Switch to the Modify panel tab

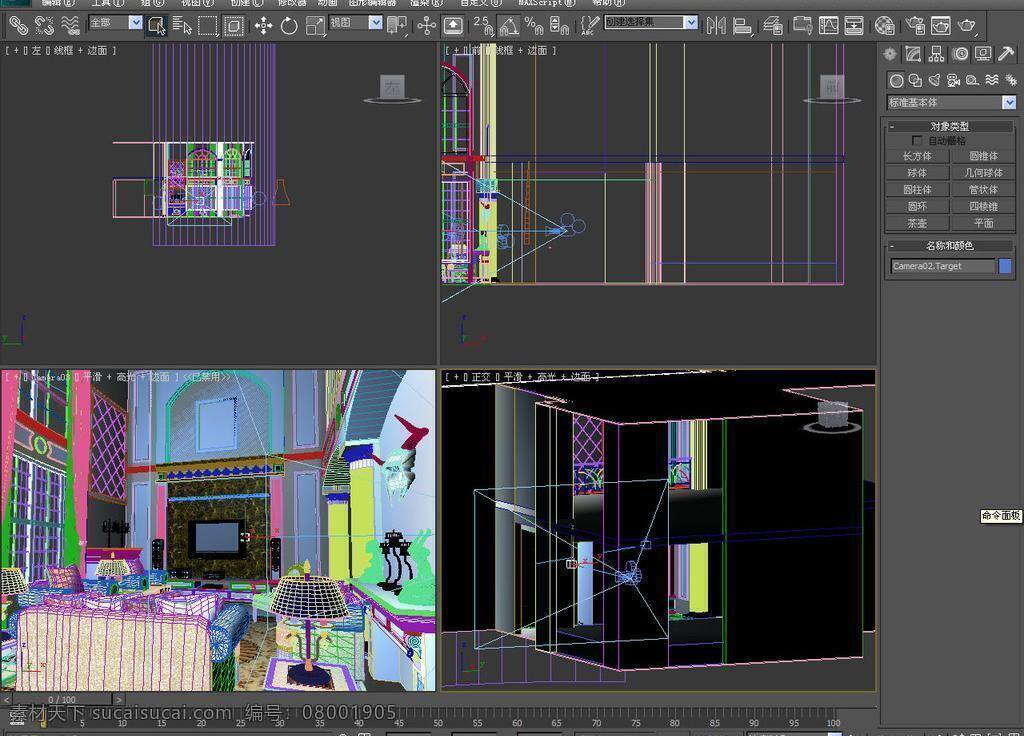[913, 54]
